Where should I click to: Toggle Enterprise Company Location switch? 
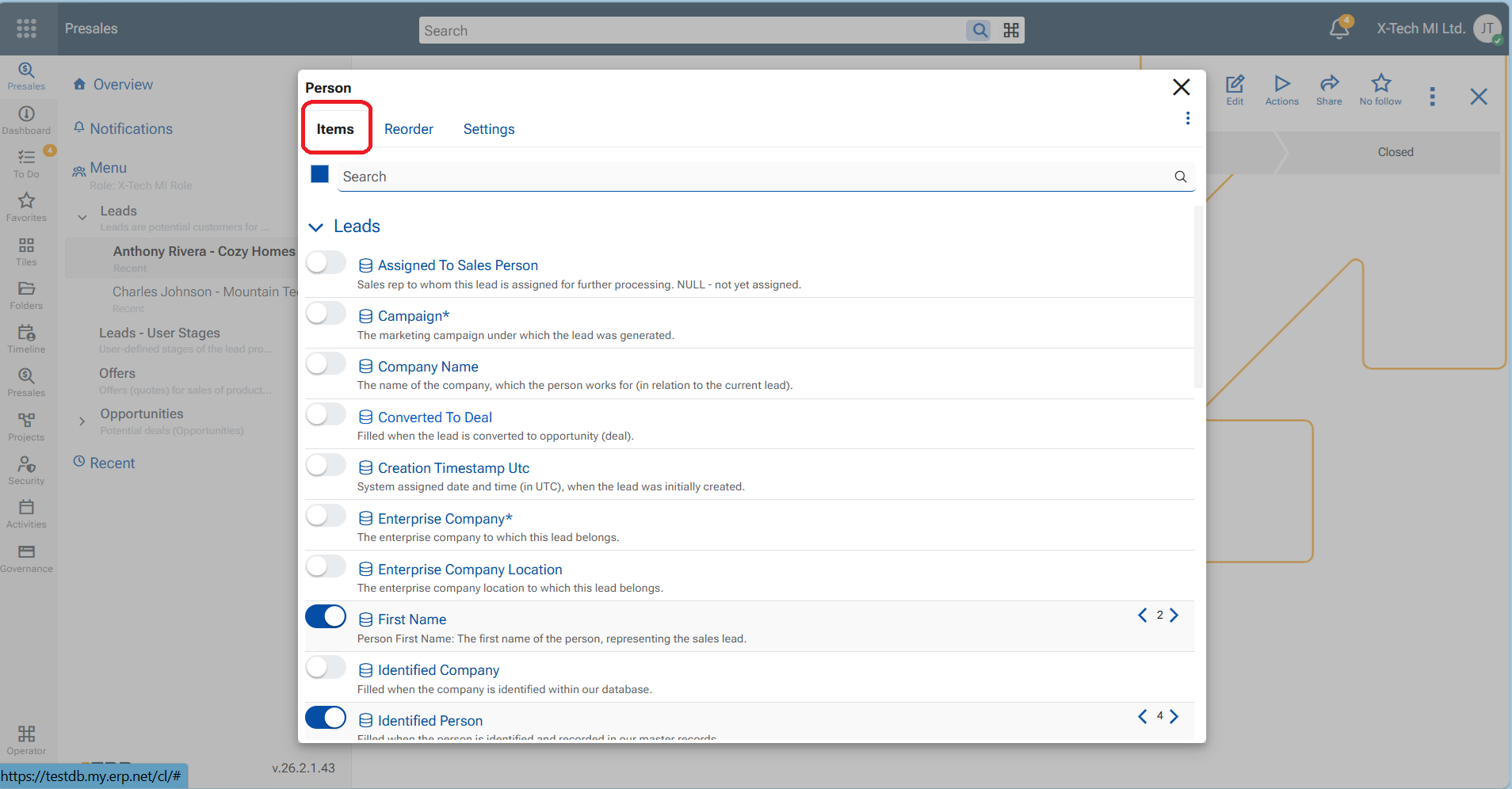pyautogui.click(x=326, y=566)
